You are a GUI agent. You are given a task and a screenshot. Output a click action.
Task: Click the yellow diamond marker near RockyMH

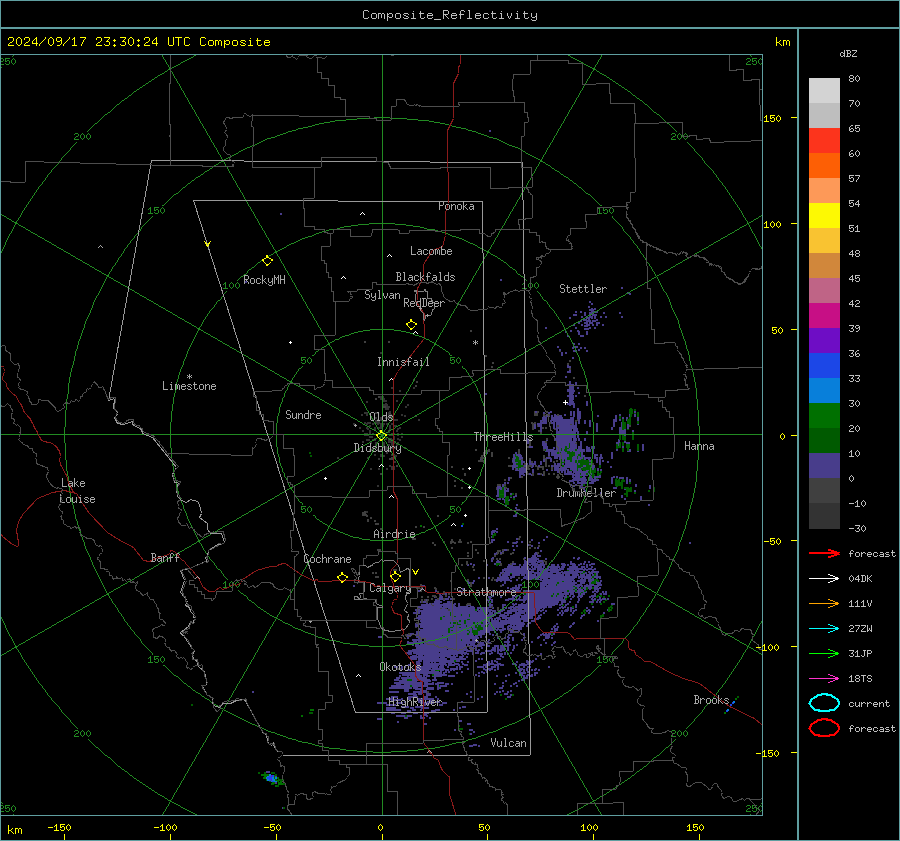coord(267,261)
